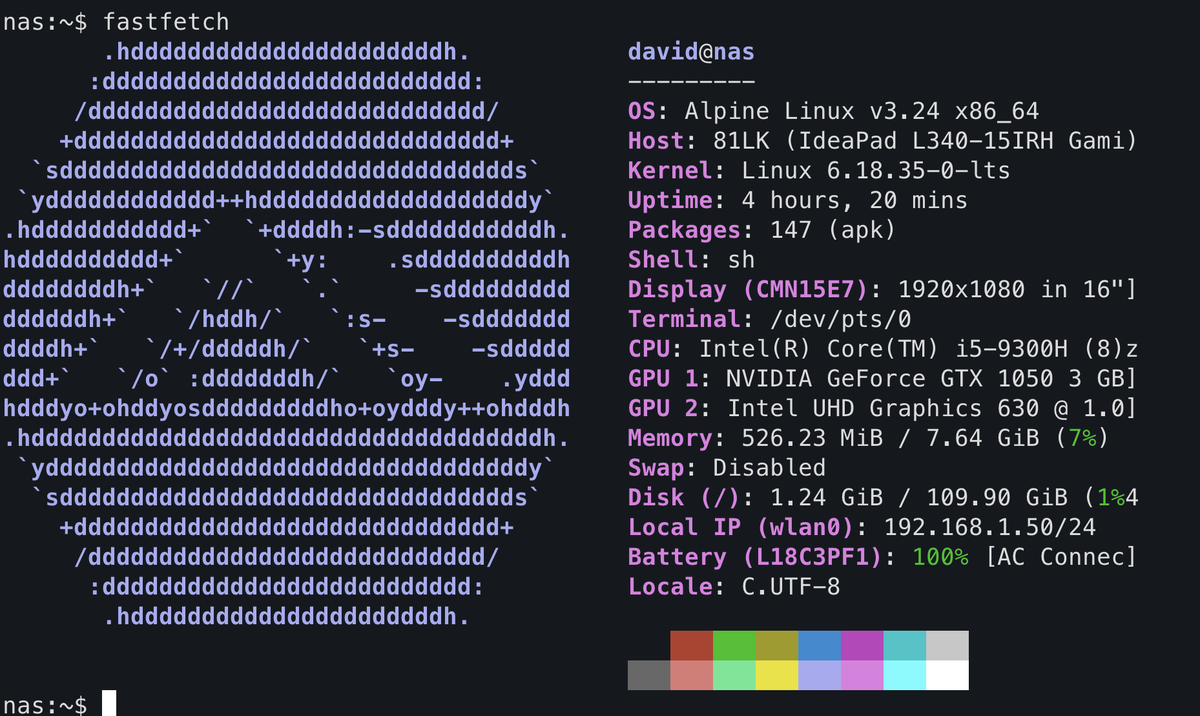
Task: Select the 'david@nas' title line
Action: coord(692,52)
